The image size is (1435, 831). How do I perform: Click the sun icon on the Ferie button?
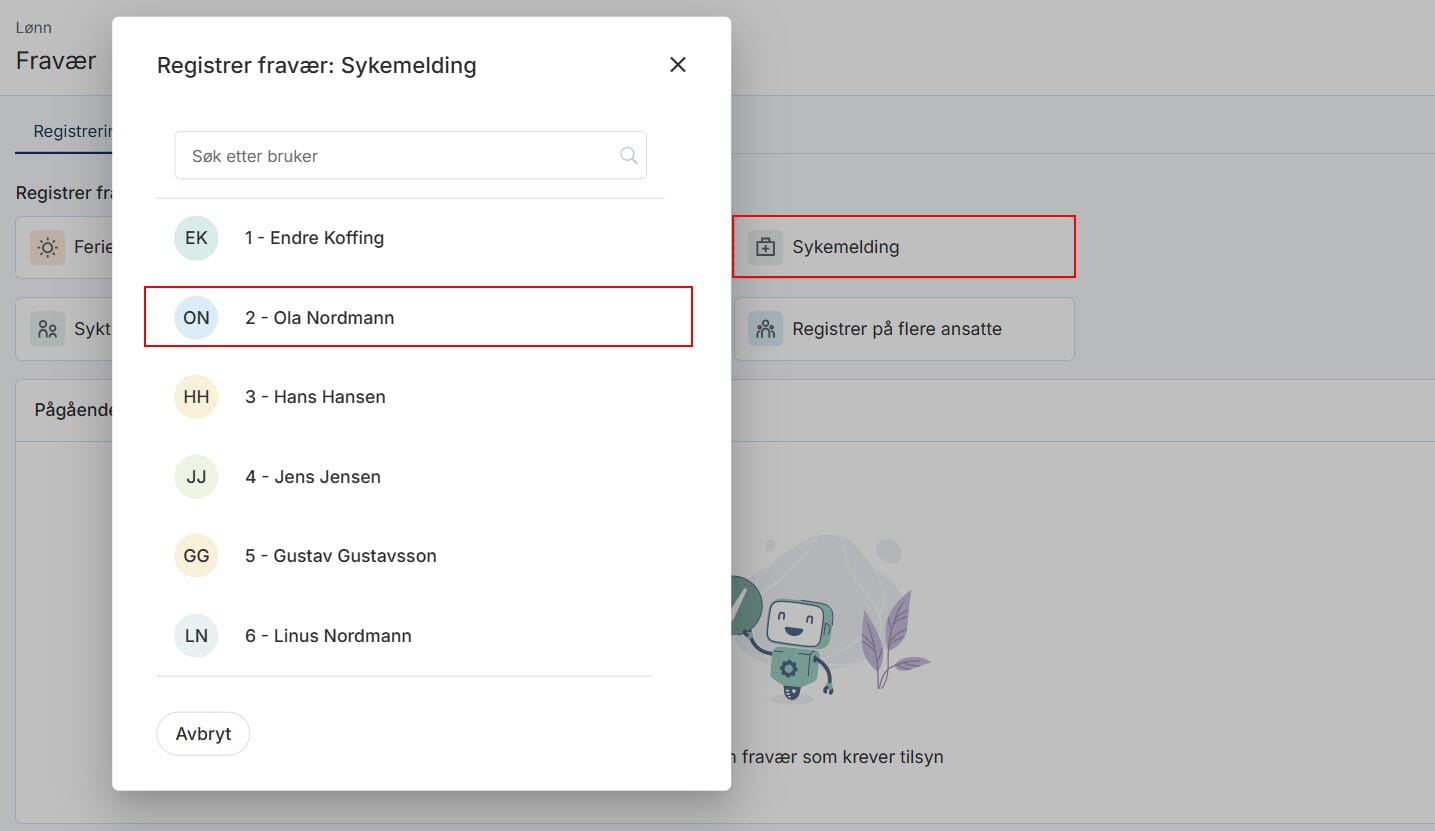click(x=47, y=247)
